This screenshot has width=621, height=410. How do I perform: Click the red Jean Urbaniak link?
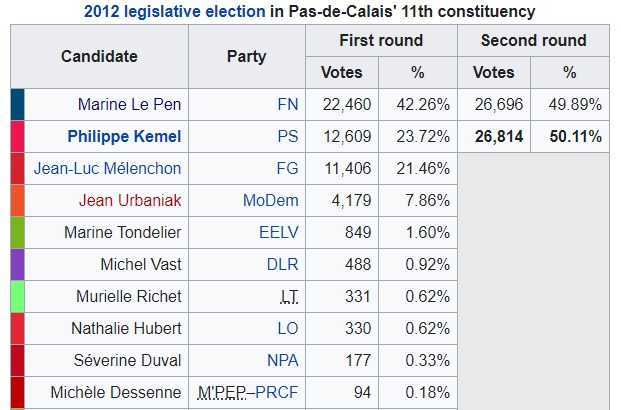[x=130, y=200]
